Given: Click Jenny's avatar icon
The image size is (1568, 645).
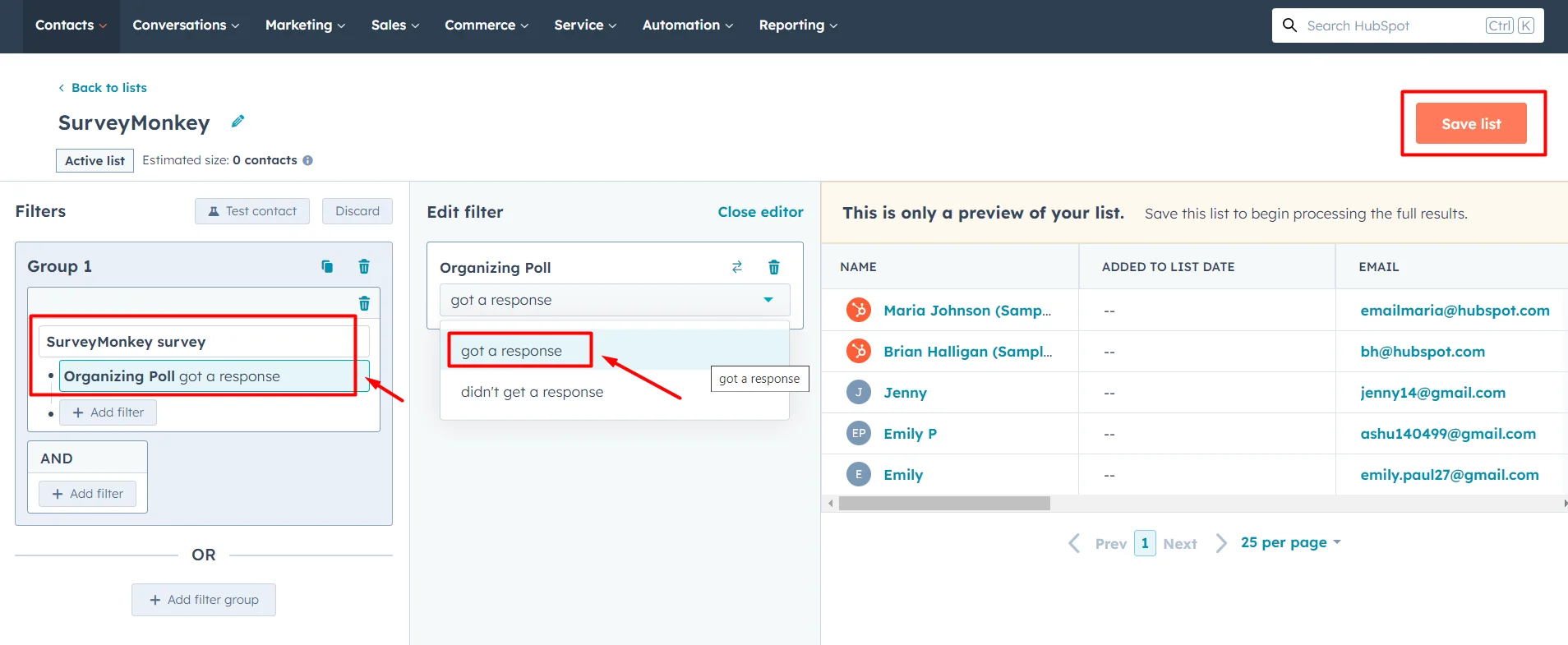Looking at the screenshot, I should 859,392.
